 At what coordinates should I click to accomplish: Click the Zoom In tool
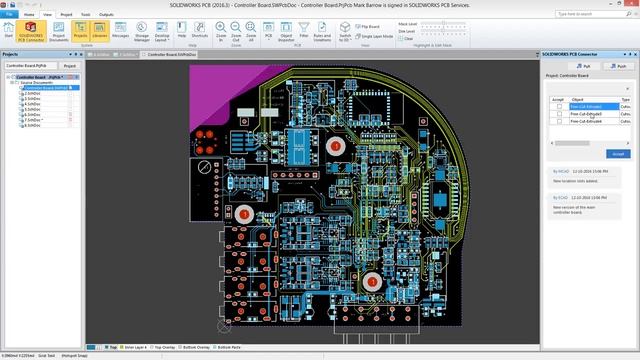[221, 31]
